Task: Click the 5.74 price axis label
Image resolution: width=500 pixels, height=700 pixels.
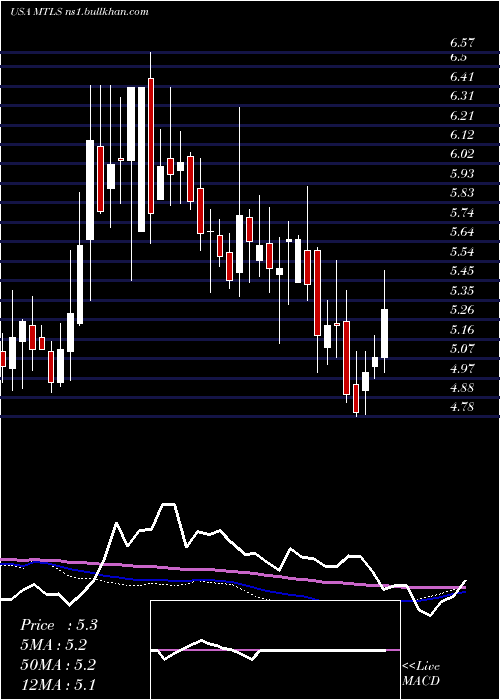Action: 462,212
